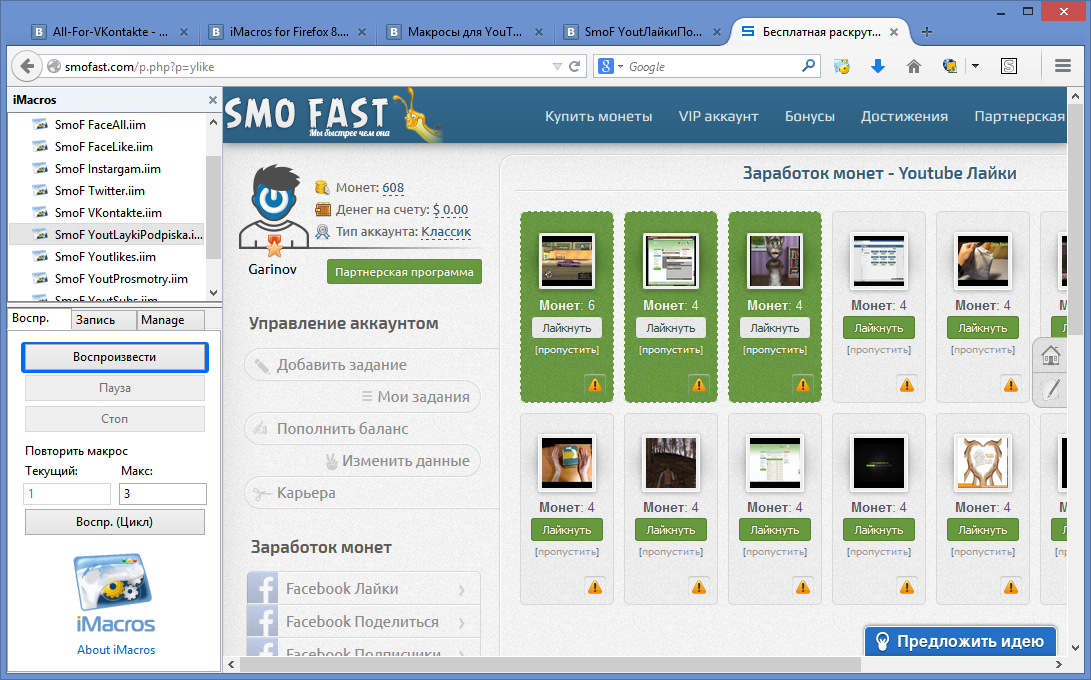
Task: Click the Garinov user avatar
Action: coord(274,209)
